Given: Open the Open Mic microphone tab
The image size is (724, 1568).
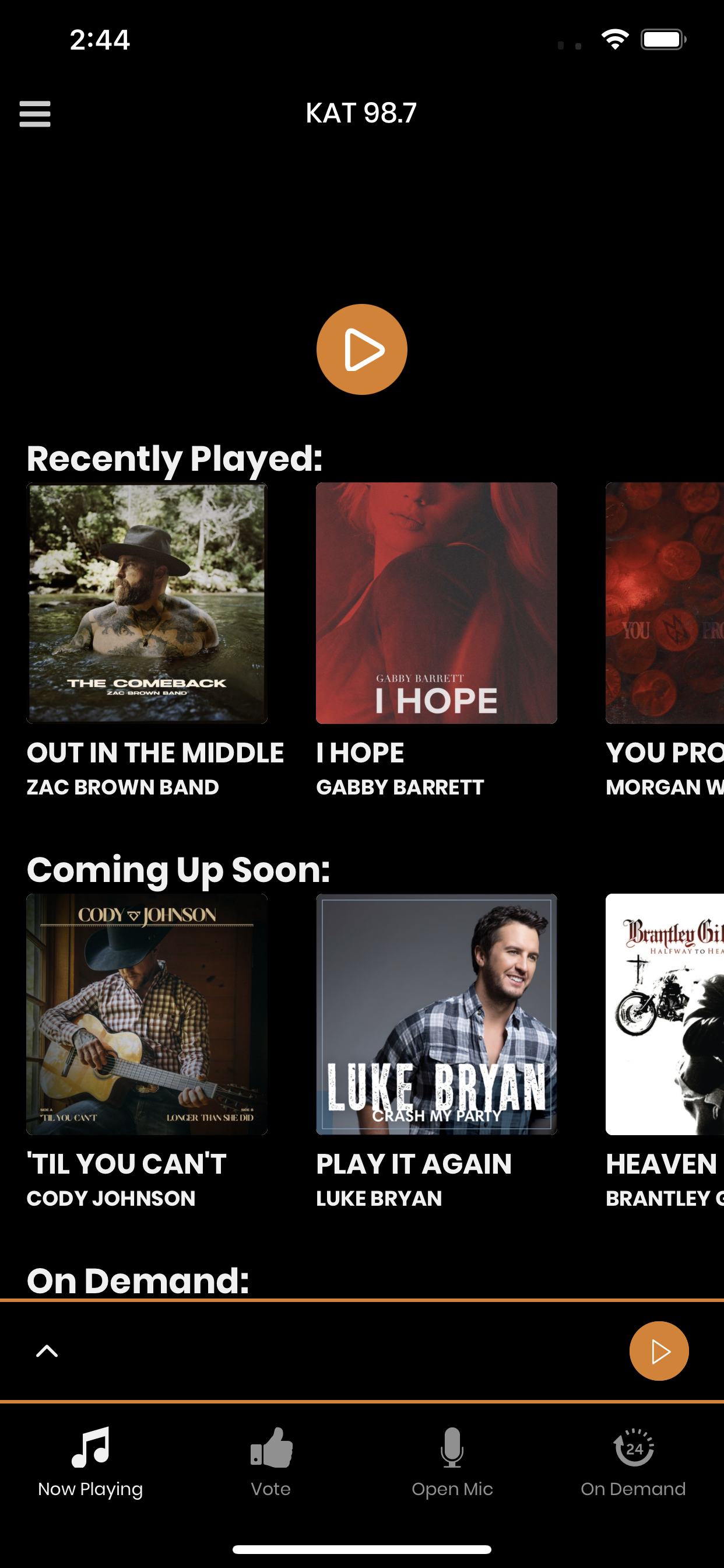Looking at the screenshot, I should 452,1447.
